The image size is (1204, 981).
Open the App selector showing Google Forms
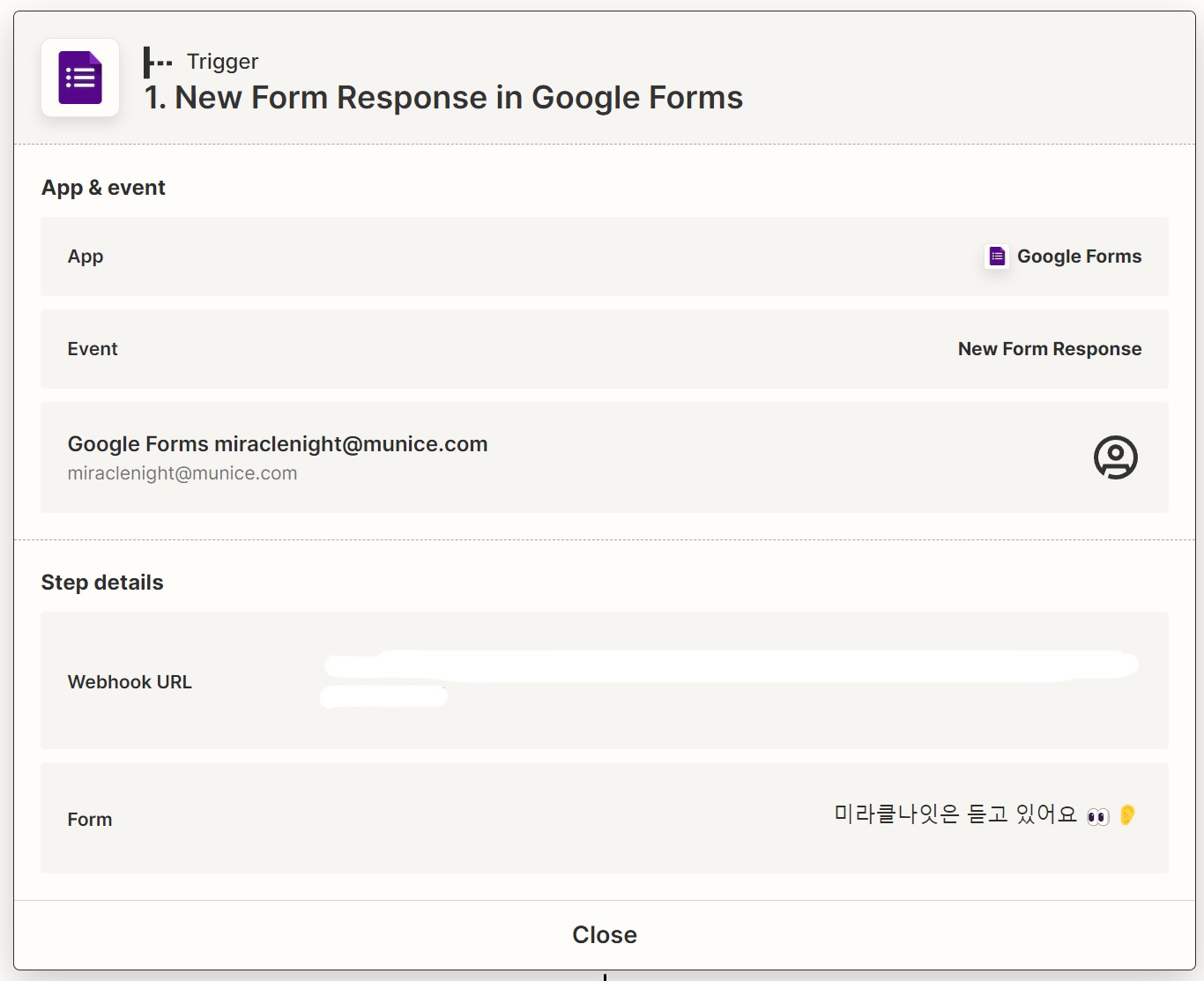tap(604, 256)
